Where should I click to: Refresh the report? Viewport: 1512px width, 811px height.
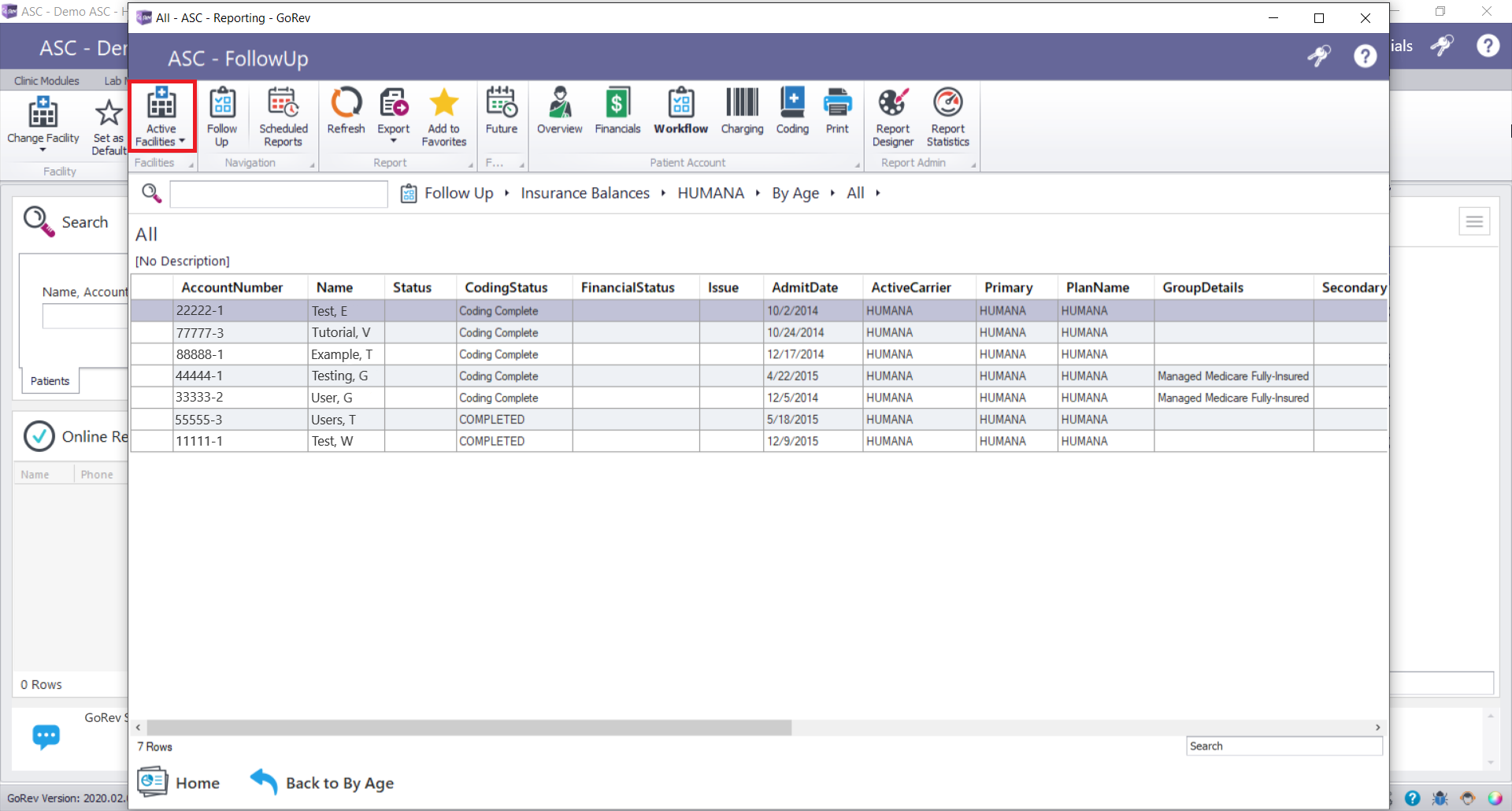346,111
